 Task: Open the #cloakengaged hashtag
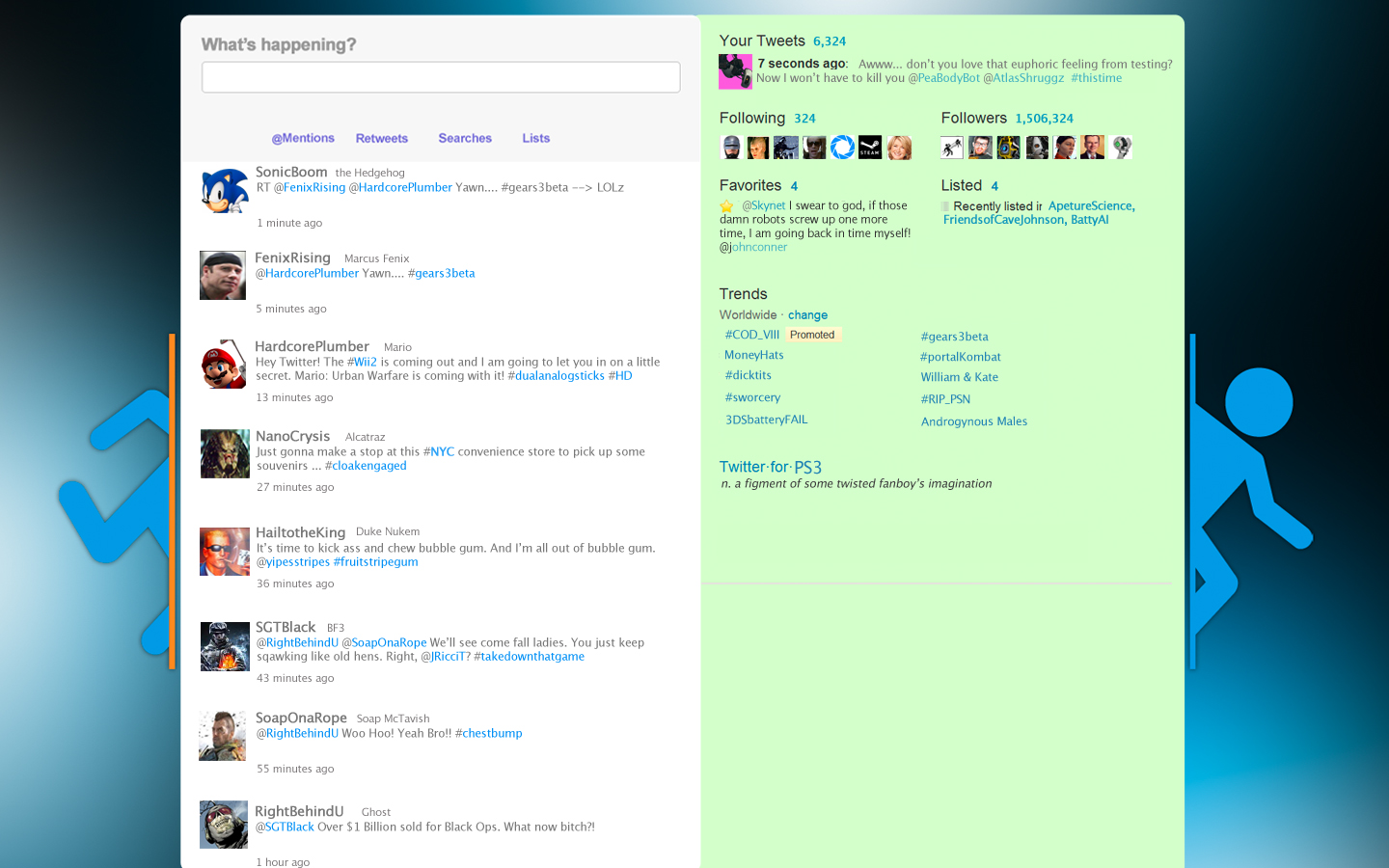pos(366,466)
